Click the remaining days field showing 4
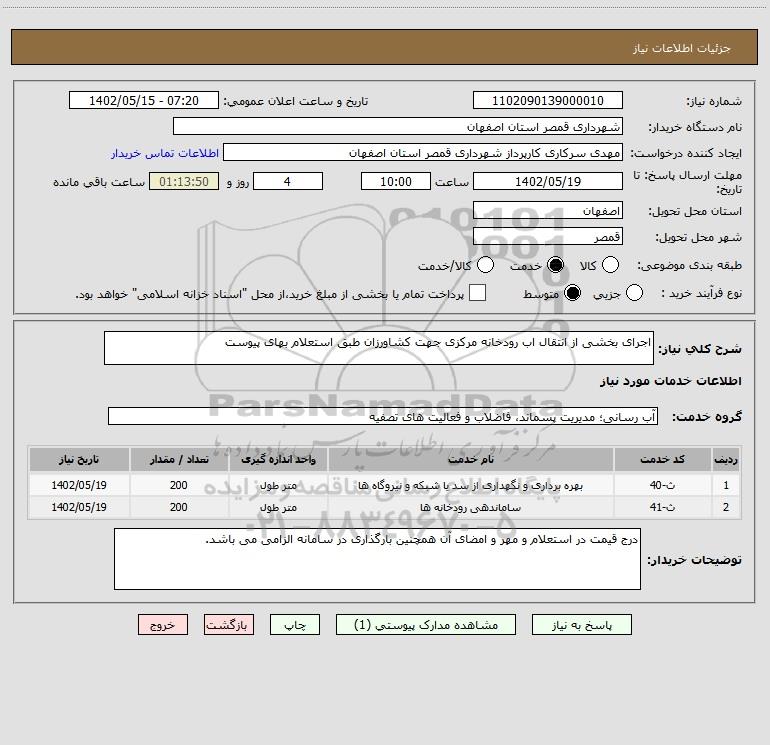This screenshot has width=770, height=745. 288,181
